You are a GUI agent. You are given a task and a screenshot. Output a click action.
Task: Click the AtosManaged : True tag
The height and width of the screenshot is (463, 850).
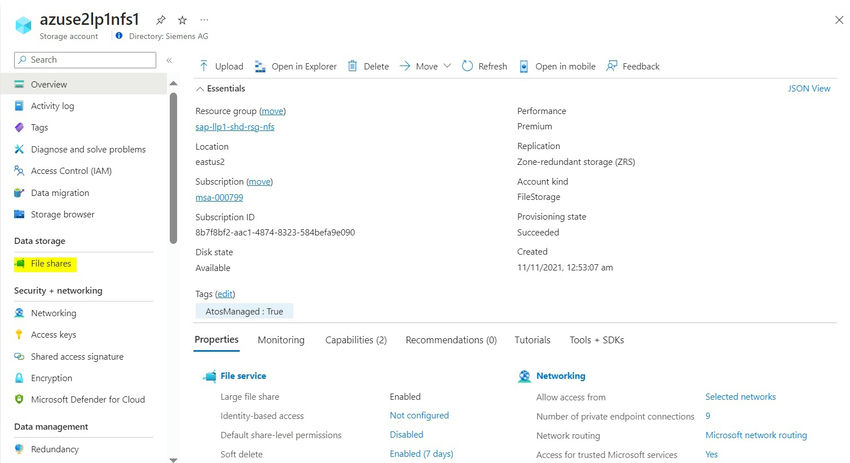click(243, 311)
